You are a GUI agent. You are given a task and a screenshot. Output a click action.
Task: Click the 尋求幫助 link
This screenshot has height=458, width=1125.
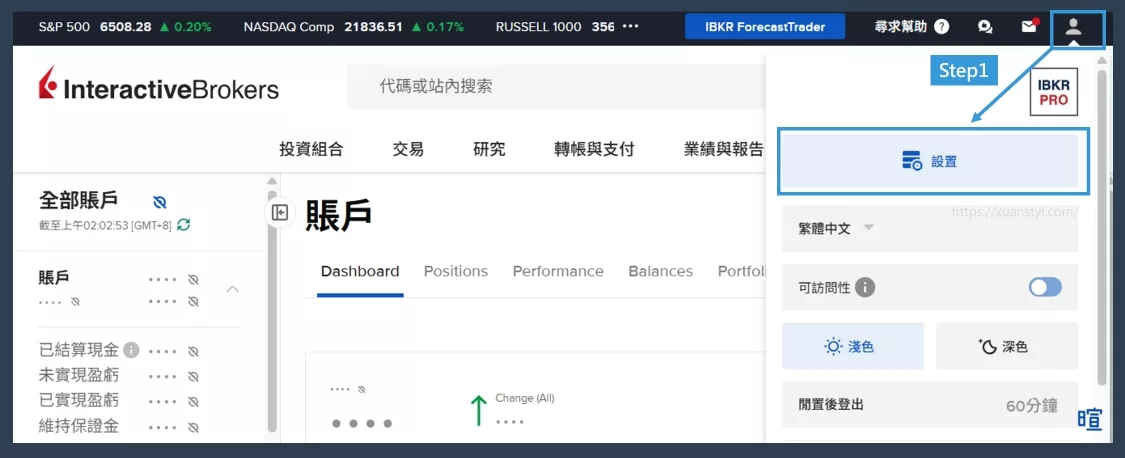(901, 27)
